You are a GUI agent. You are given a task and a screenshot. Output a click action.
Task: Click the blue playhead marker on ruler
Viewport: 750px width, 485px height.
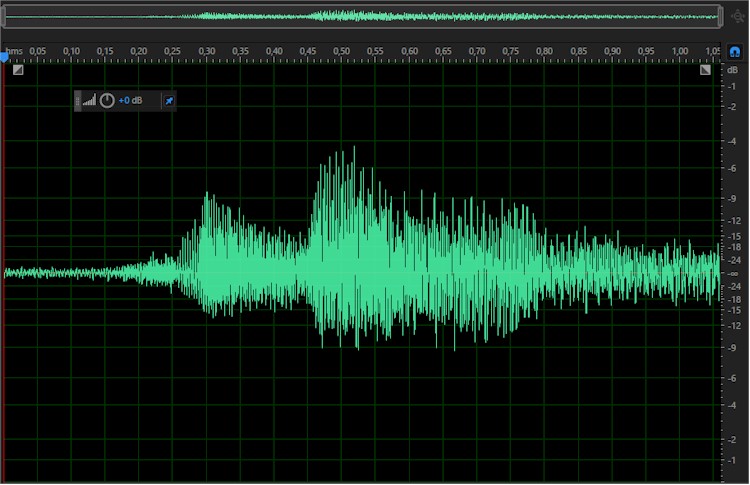pos(4,57)
